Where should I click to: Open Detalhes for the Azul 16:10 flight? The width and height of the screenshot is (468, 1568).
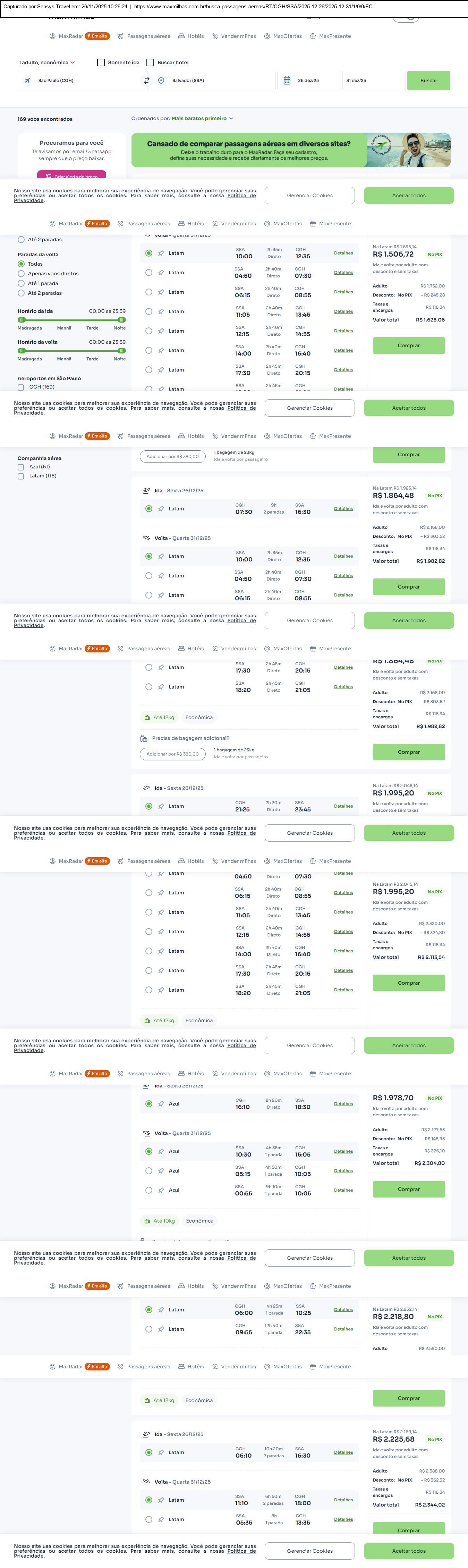point(343,1103)
